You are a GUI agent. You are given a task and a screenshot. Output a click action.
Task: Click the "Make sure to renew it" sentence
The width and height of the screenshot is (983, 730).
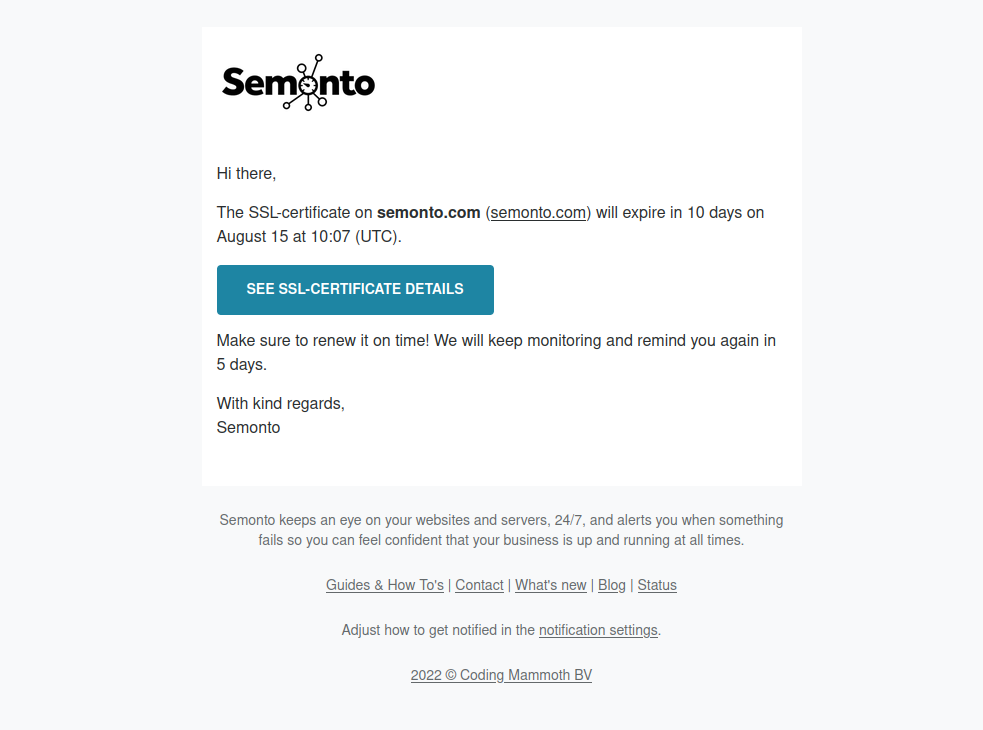click(x=322, y=340)
